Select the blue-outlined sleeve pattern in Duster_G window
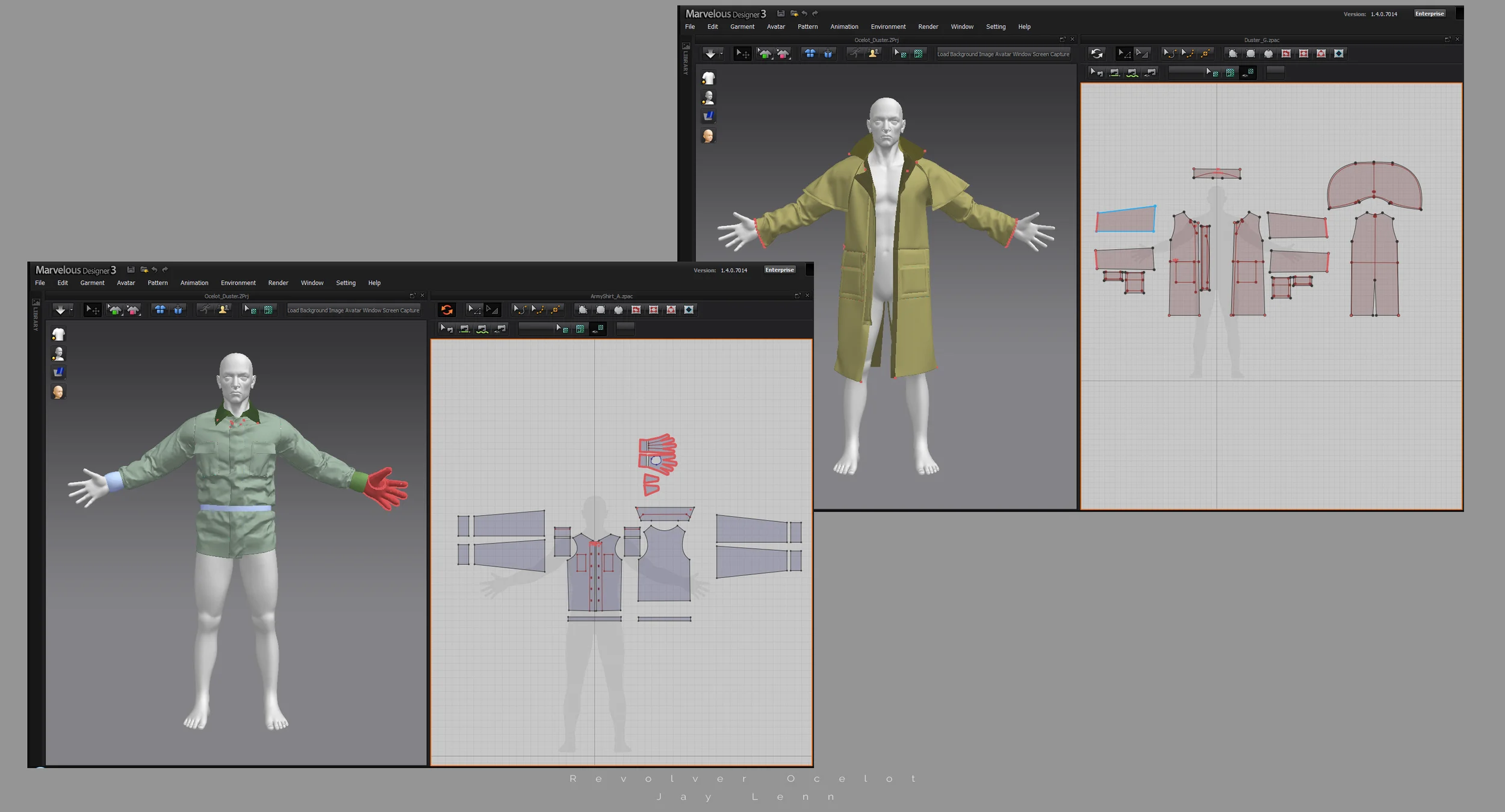 [x=1126, y=219]
